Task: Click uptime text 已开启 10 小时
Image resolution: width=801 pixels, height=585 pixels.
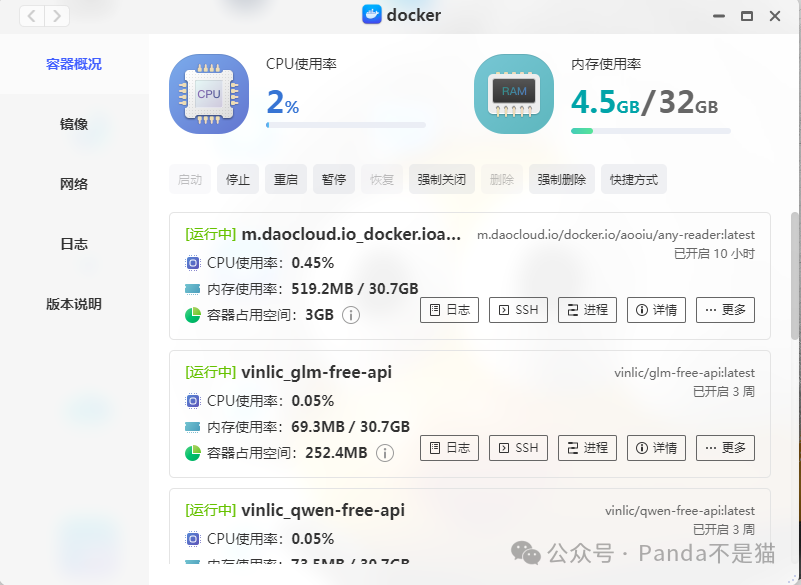Action: coord(714,254)
